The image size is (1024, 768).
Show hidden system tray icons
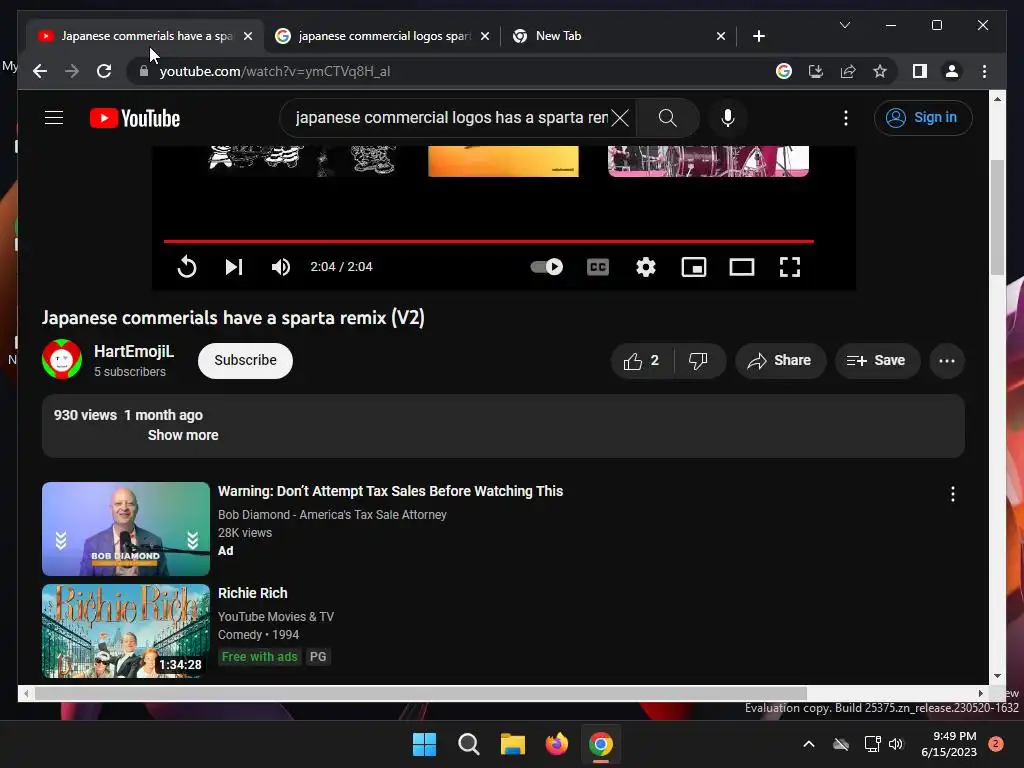[x=808, y=744]
